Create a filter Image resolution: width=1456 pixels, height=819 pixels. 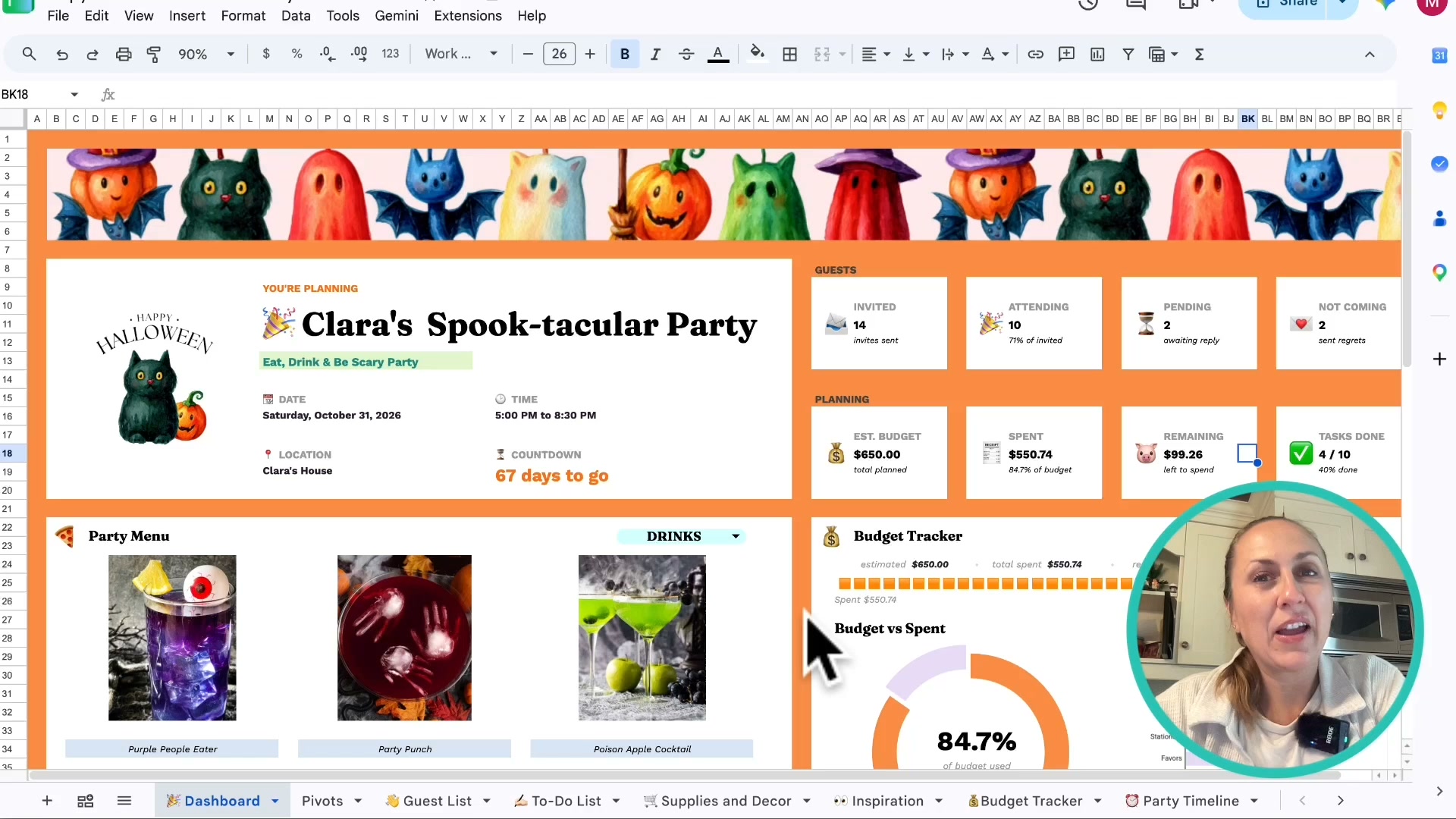click(x=1128, y=54)
